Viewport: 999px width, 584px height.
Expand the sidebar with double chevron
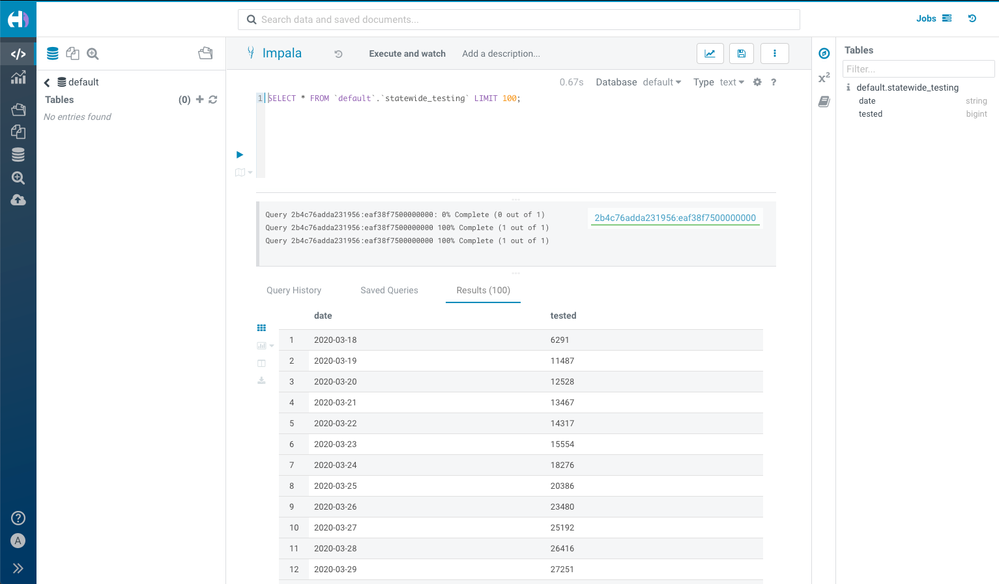click(x=18, y=568)
